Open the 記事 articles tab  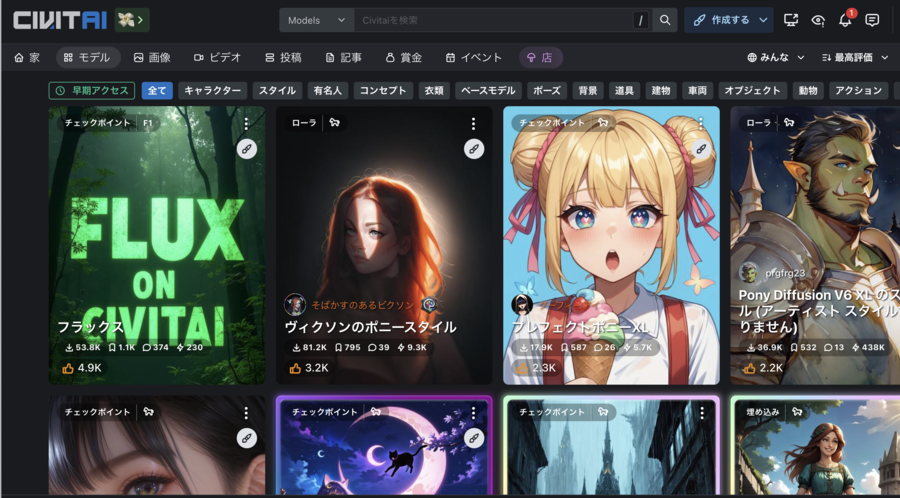point(343,57)
